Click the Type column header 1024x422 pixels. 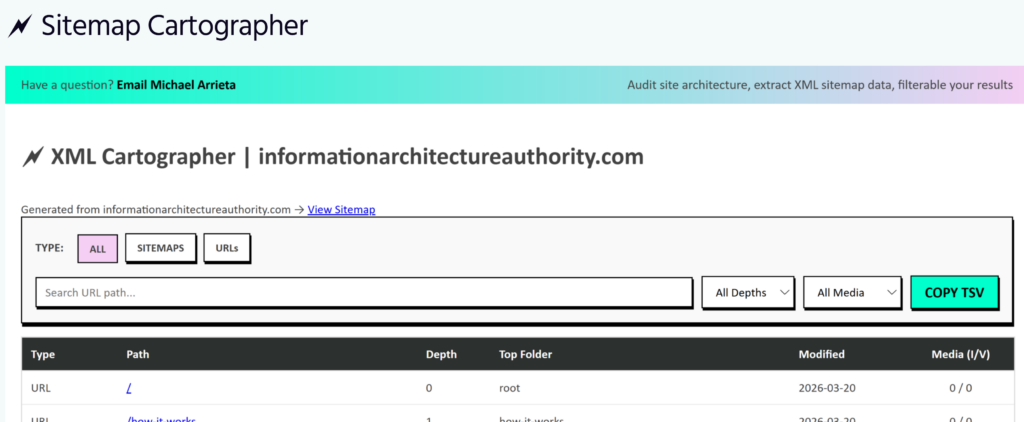pos(43,355)
